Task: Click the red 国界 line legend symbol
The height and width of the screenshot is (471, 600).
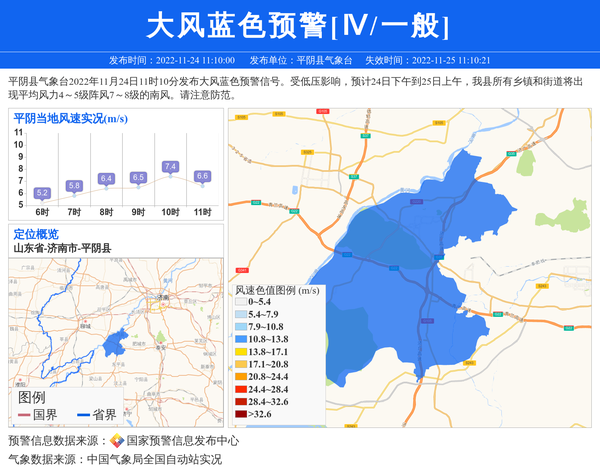Action: click(24, 415)
